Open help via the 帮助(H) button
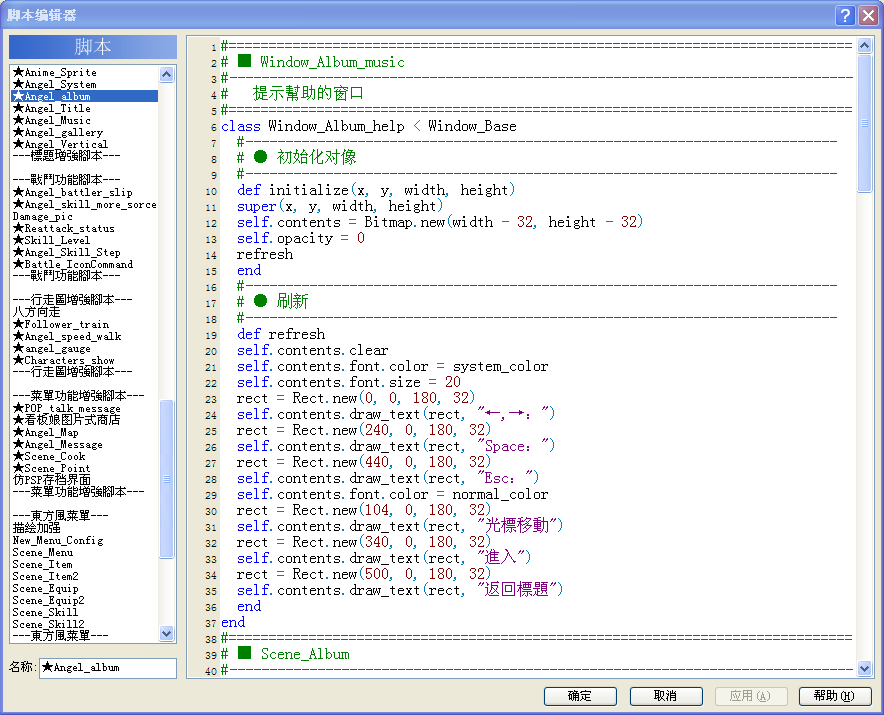 point(835,696)
